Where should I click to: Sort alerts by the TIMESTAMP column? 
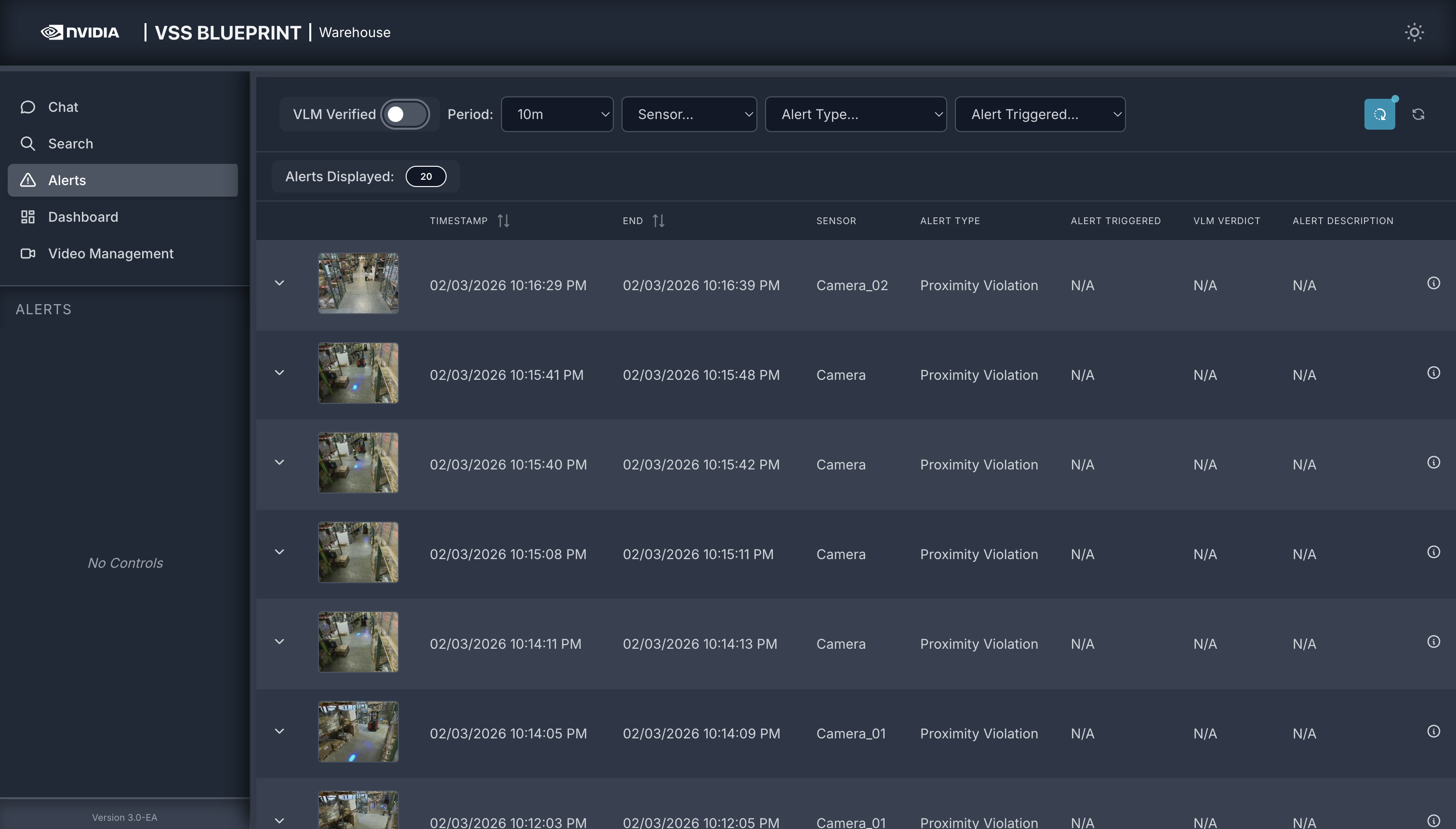pos(503,220)
